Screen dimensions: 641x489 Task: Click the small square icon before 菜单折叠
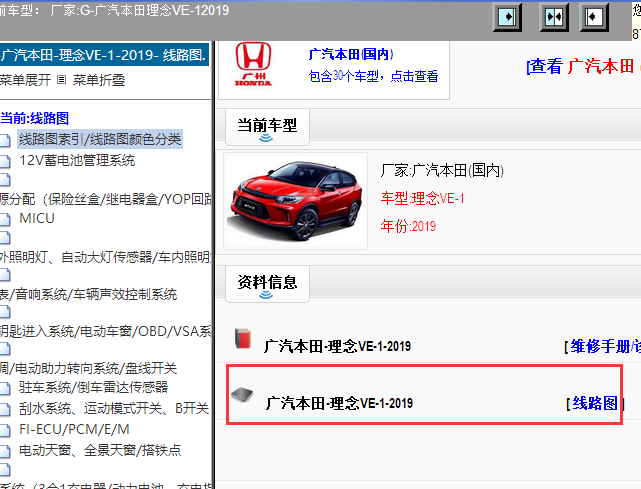pos(61,80)
